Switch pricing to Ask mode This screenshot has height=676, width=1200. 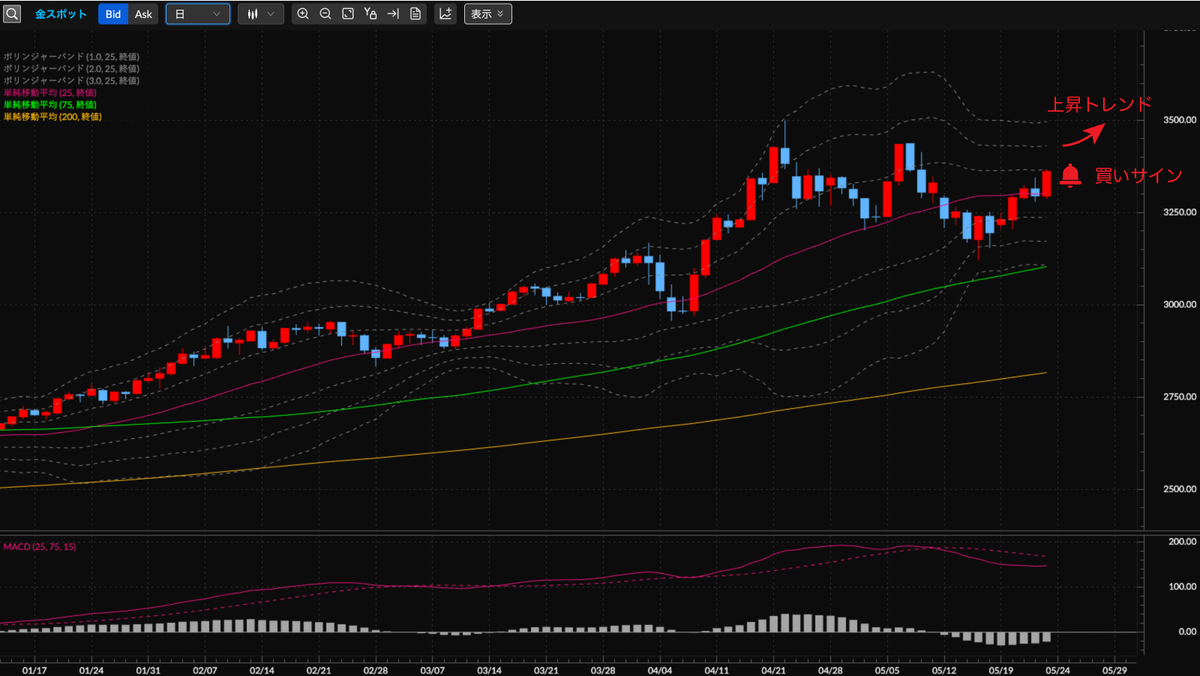143,14
